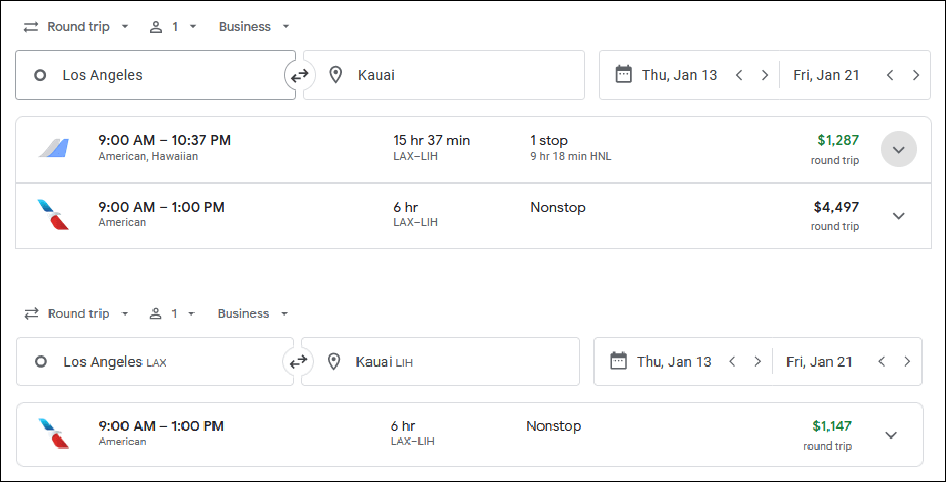
Task: Open the passenger count dropdown in the lower form
Action: tap(173, 314)
